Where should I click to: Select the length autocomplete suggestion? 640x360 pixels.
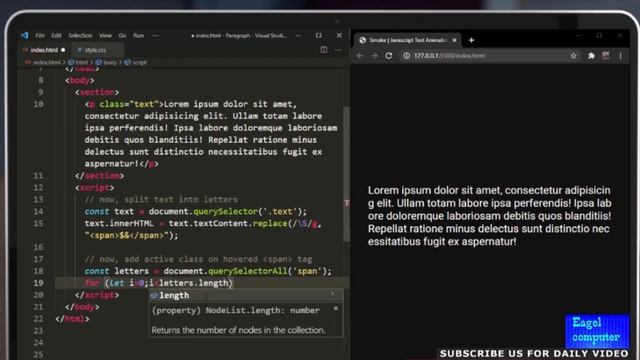[x=246, y=295]
